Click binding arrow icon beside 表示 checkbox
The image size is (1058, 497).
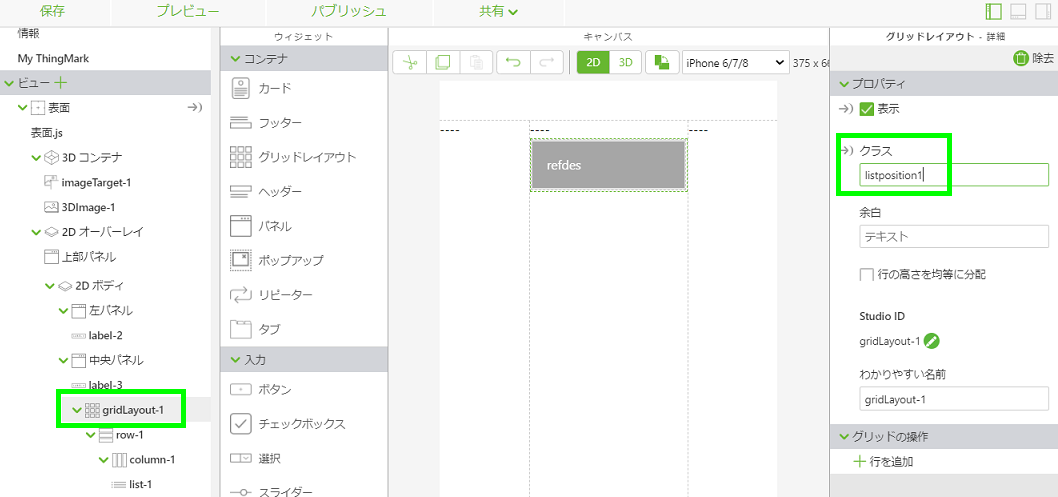(846, 109)
